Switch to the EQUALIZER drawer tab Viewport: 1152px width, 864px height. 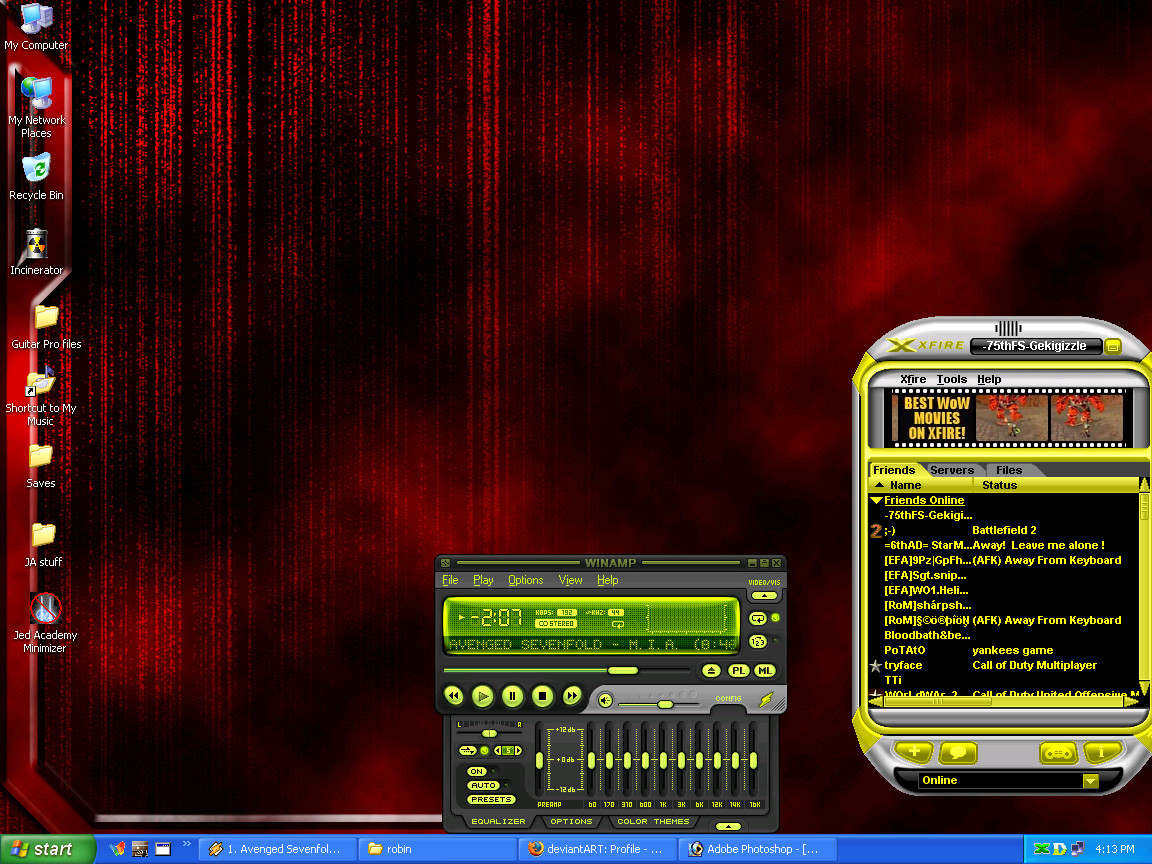[x=498, y=821]
